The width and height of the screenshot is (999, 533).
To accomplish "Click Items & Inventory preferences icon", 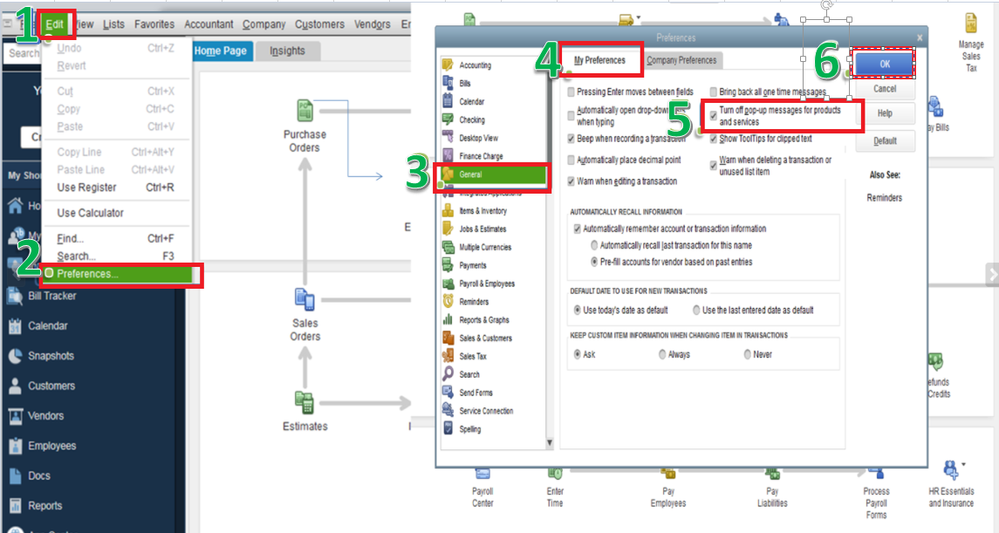I will 448,210.
